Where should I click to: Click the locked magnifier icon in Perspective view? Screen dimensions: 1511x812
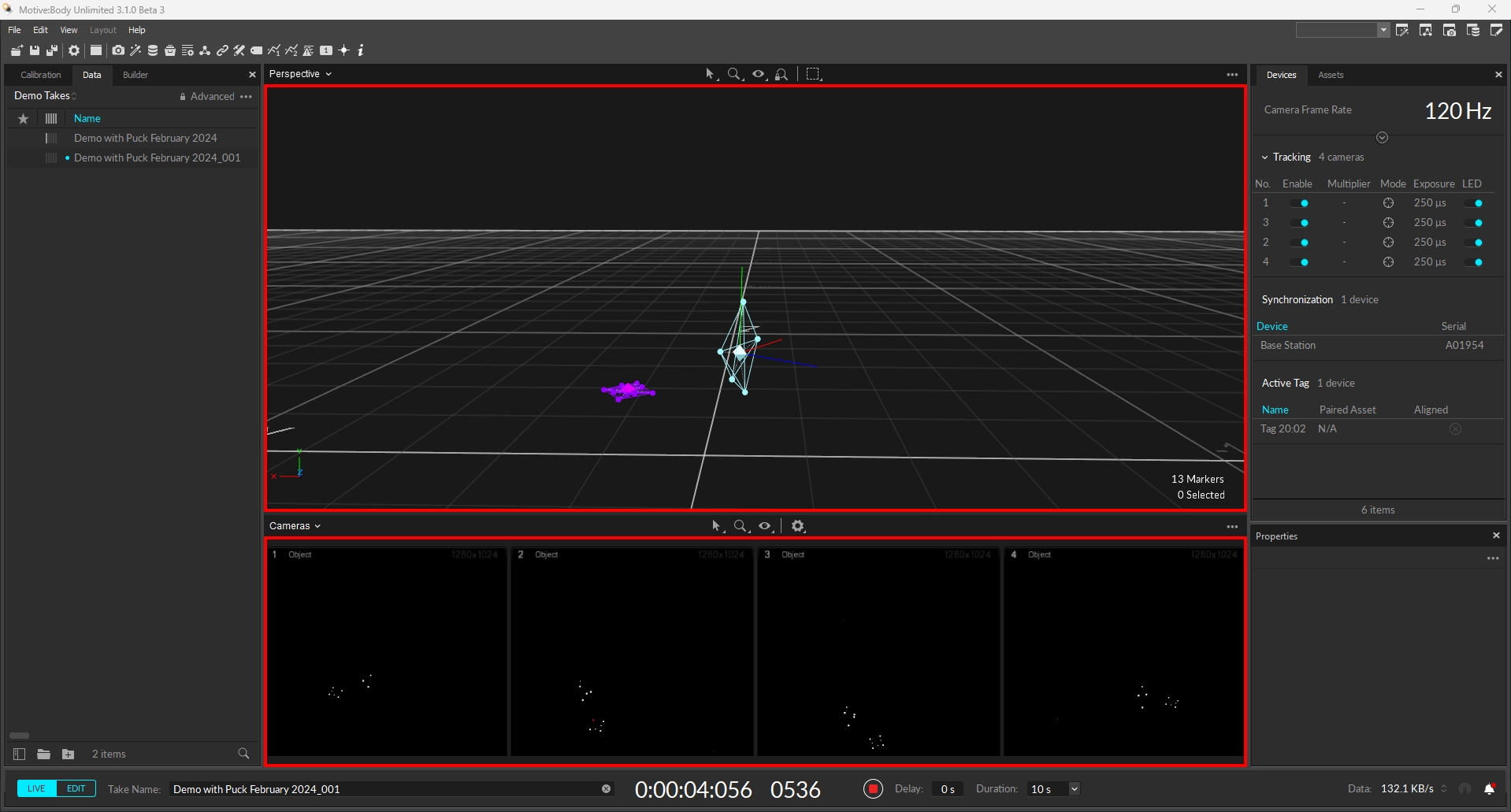coord(781,74)
